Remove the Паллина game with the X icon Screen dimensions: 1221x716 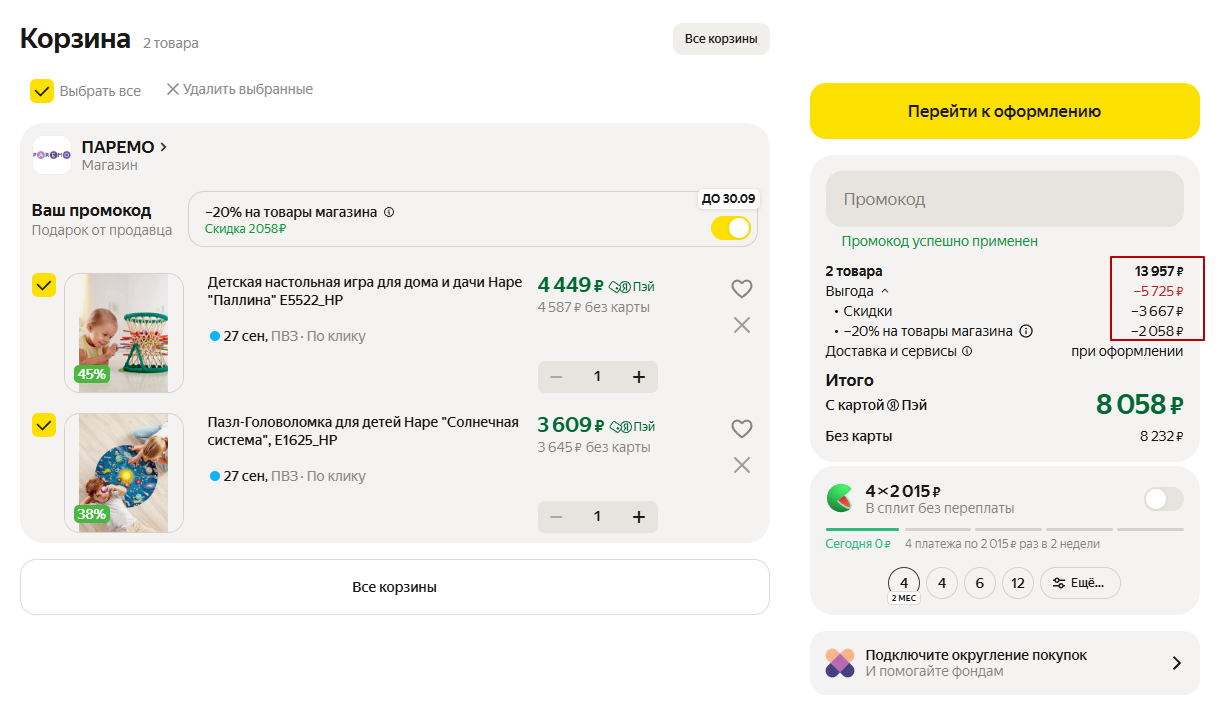[741, 325]
